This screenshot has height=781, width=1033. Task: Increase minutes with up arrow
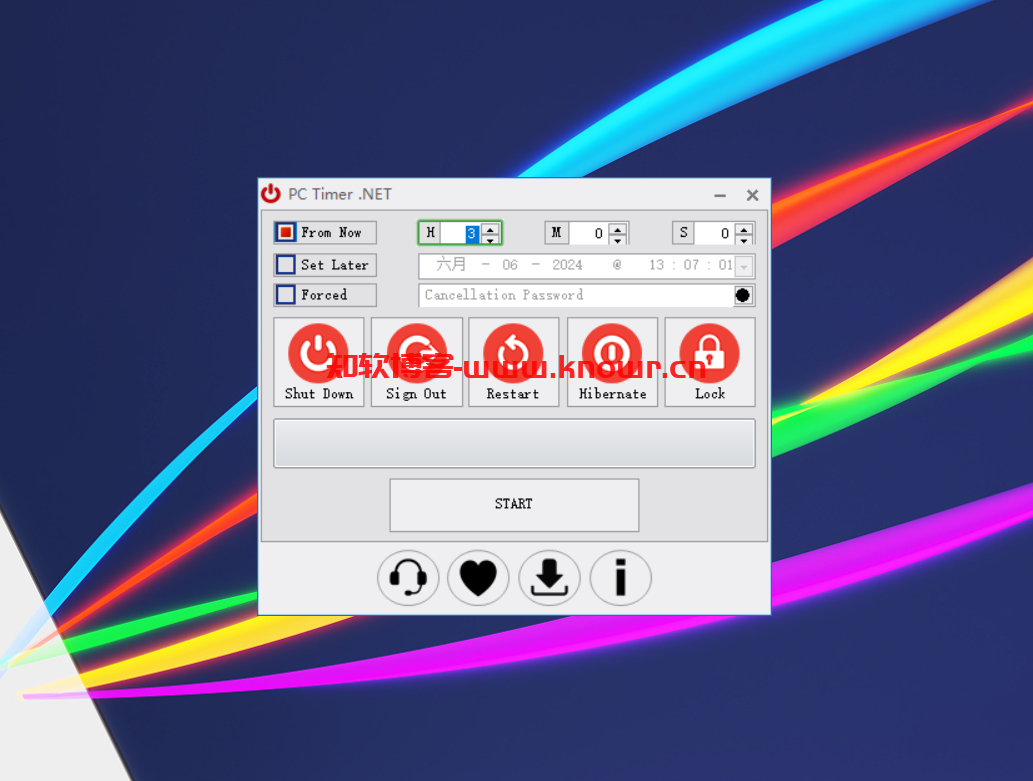pos(617,229)
